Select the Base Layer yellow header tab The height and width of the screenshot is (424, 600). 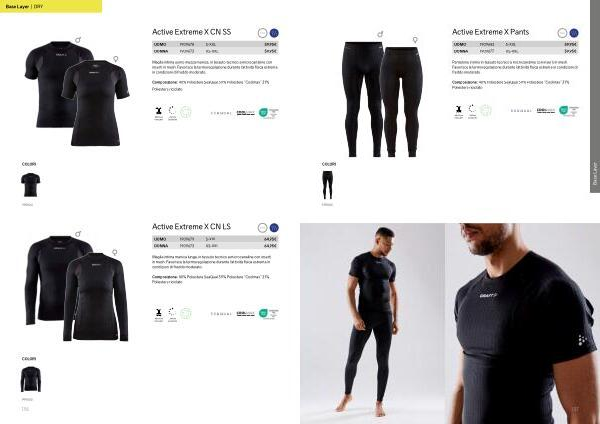[51, 7]
